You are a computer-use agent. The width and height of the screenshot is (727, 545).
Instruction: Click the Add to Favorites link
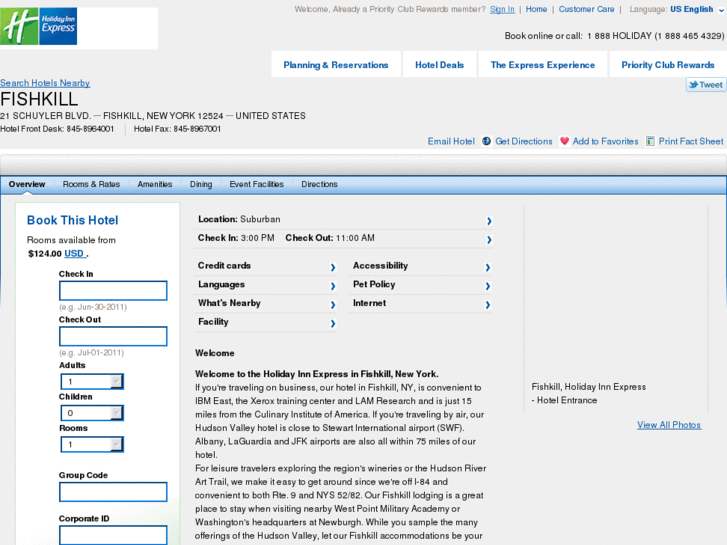606,141
